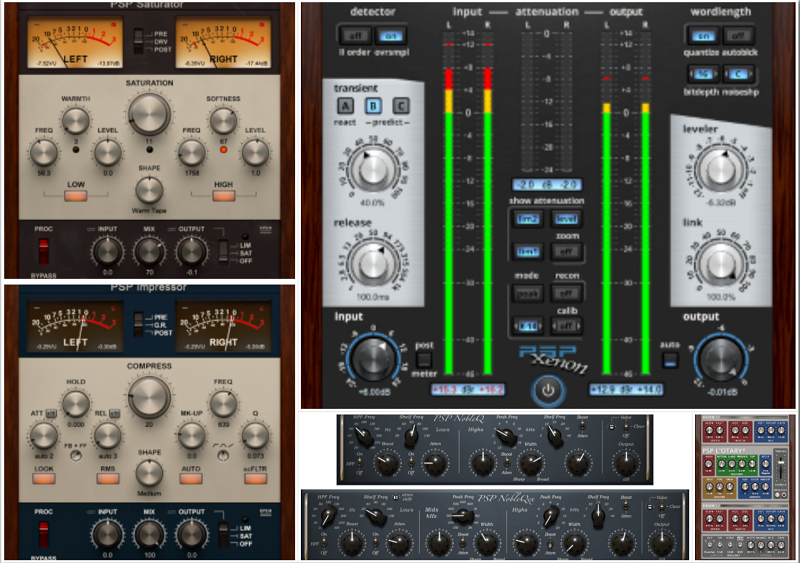Toggle the Xenon auto output button
Viewport: 800px width, 563px height.
(x=670, y=360)
